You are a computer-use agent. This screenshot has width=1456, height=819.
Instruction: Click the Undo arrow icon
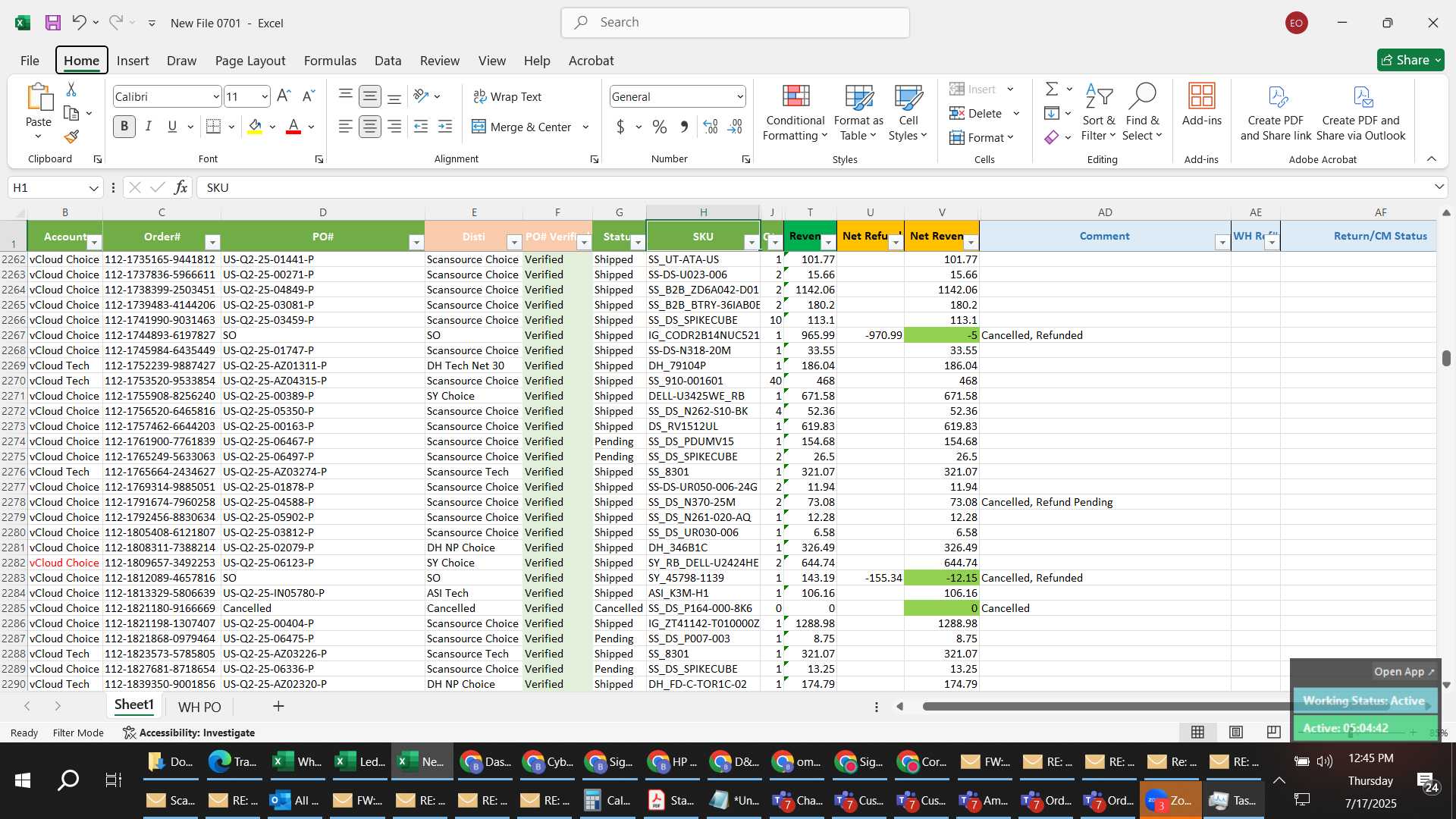(x=79, y=23)
